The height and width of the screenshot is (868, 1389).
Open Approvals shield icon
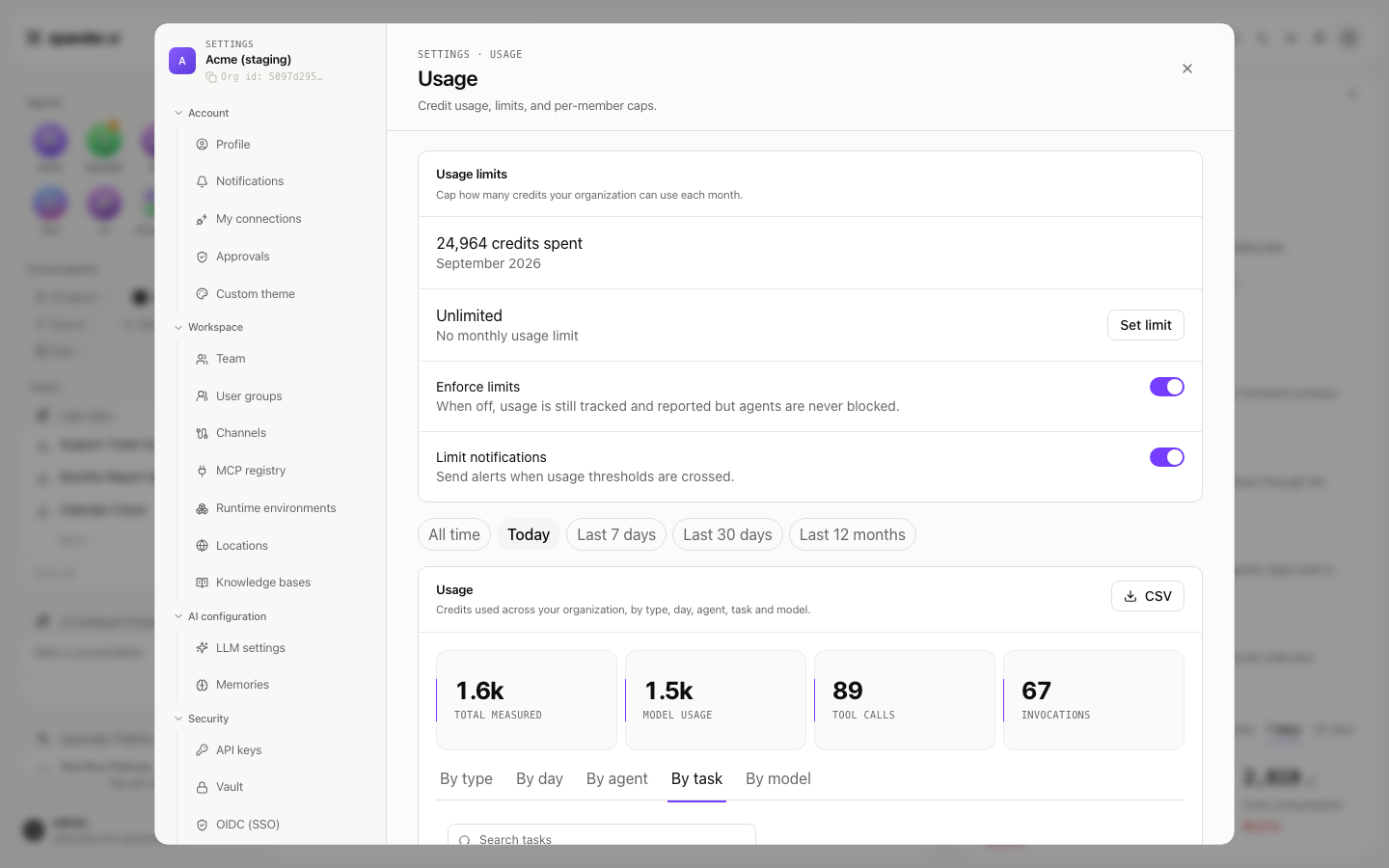[x=202, y=257]
